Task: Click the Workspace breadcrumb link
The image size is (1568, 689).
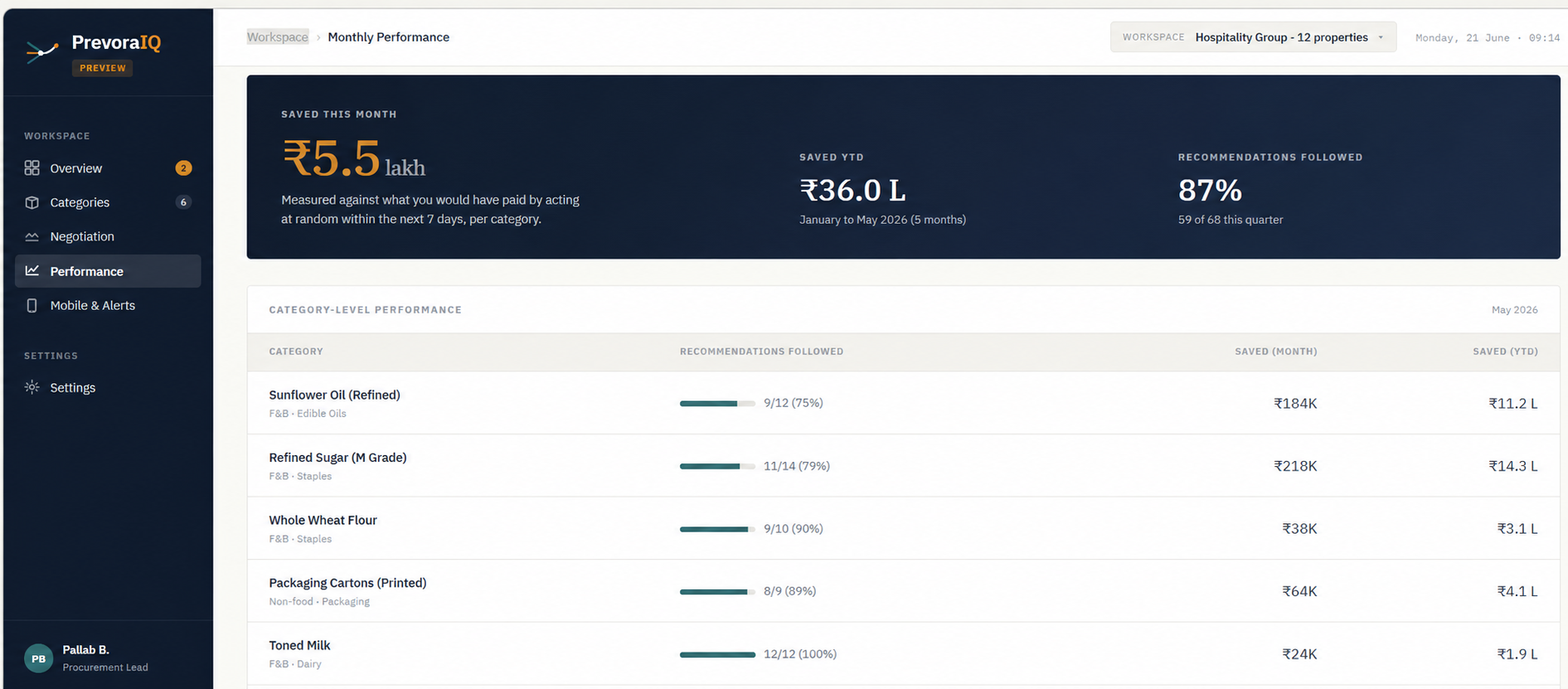Action: click(x=278, y=36)
